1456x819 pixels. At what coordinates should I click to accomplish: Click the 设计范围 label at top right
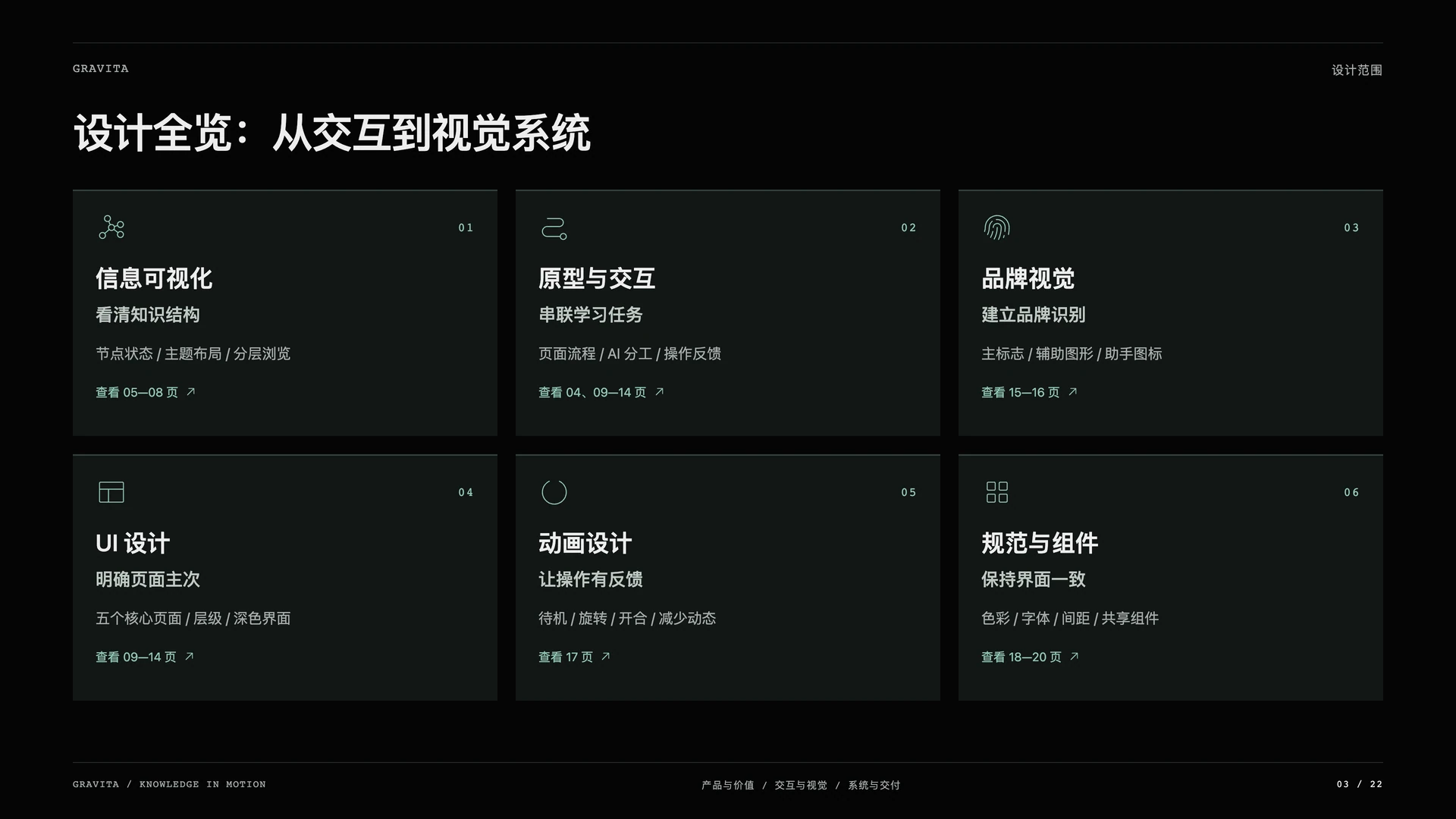coord(1357,70)
